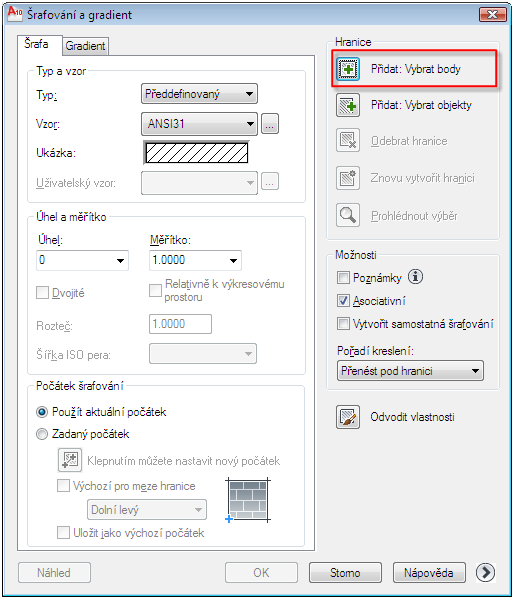
Task: Open the Pořadí kreslení dropdown
Action: [410, 371]
